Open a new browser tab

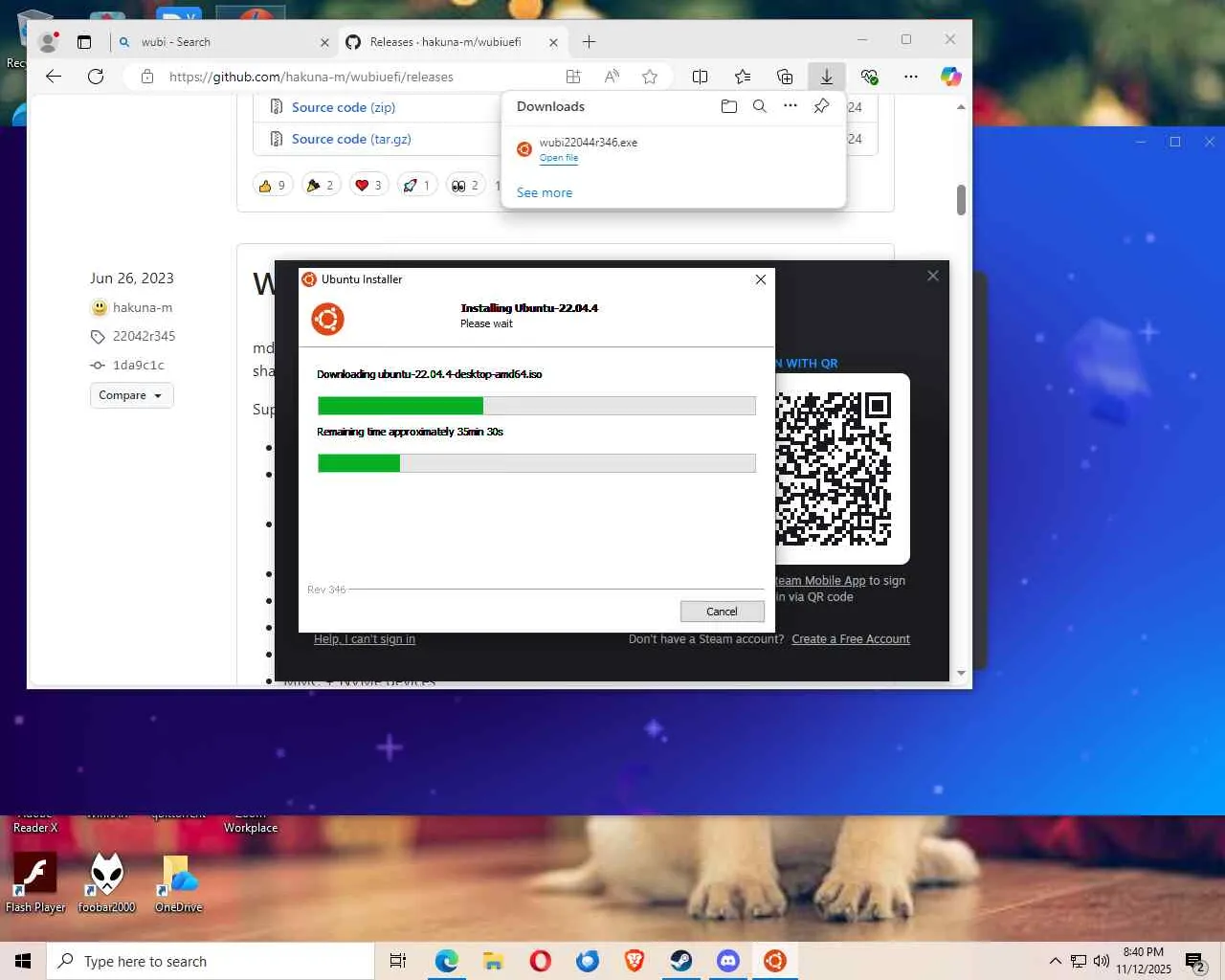coord(590,42)
